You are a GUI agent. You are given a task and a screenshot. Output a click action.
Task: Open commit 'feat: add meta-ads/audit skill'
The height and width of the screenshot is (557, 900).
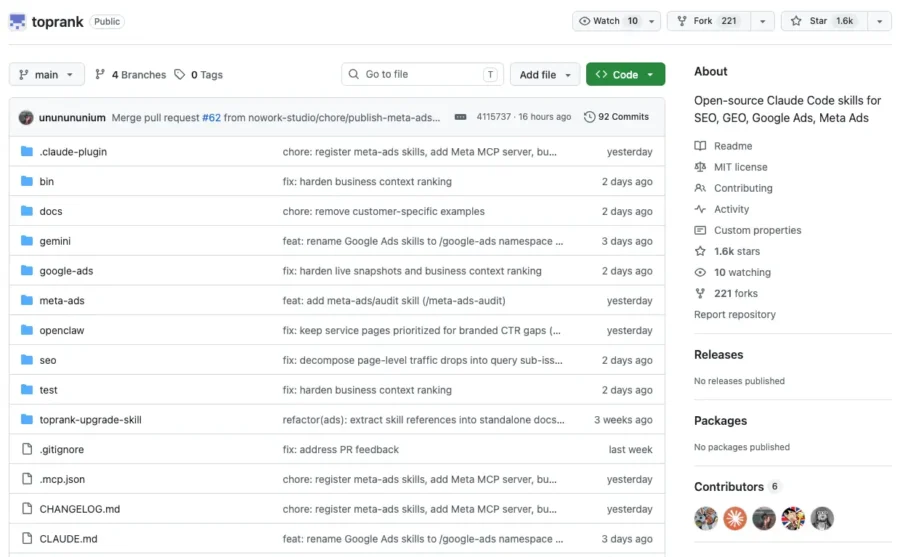coord(394,300)
